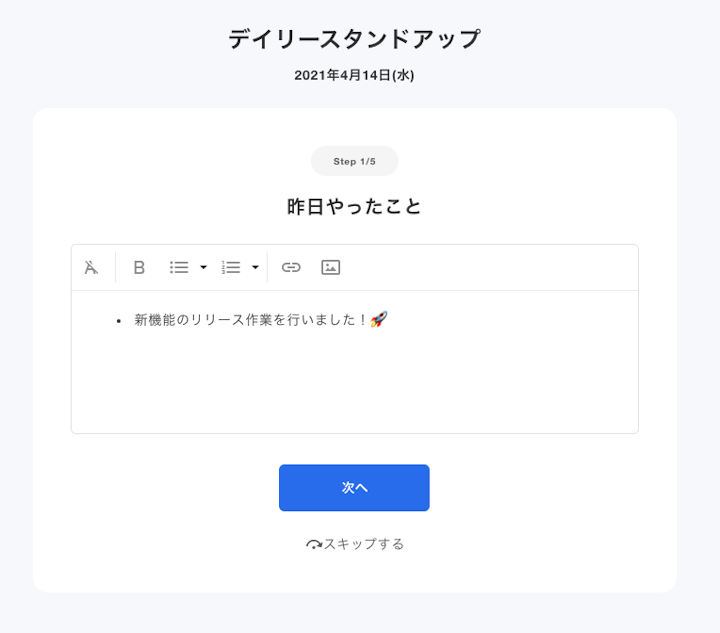Screen dimensions: 720x633
Task: Click the blank toolbar area right of image icon
Action: [490, 267]
